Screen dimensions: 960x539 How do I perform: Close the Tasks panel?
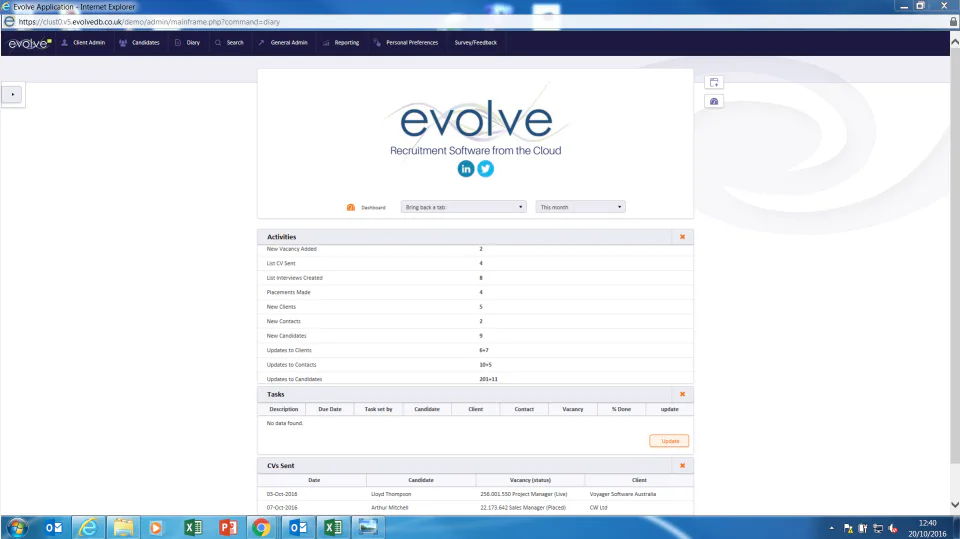[682, 394]
